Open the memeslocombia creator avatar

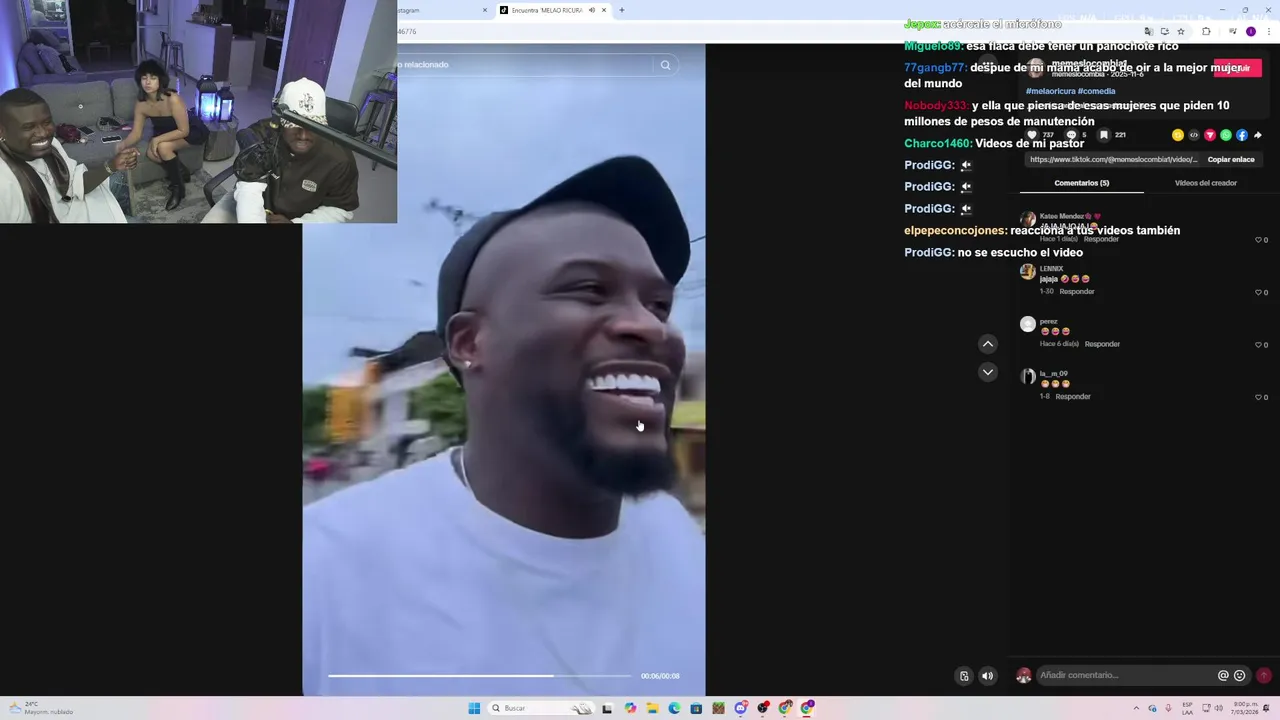point(1035,68)
